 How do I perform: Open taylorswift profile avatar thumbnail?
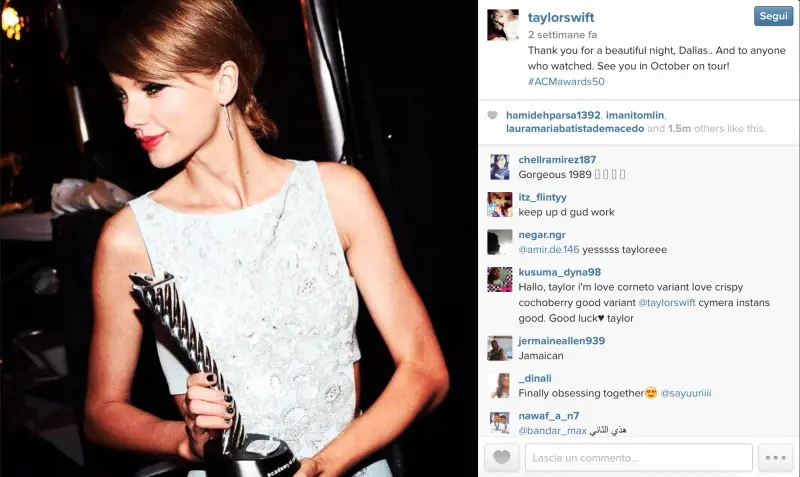point(503,24)
